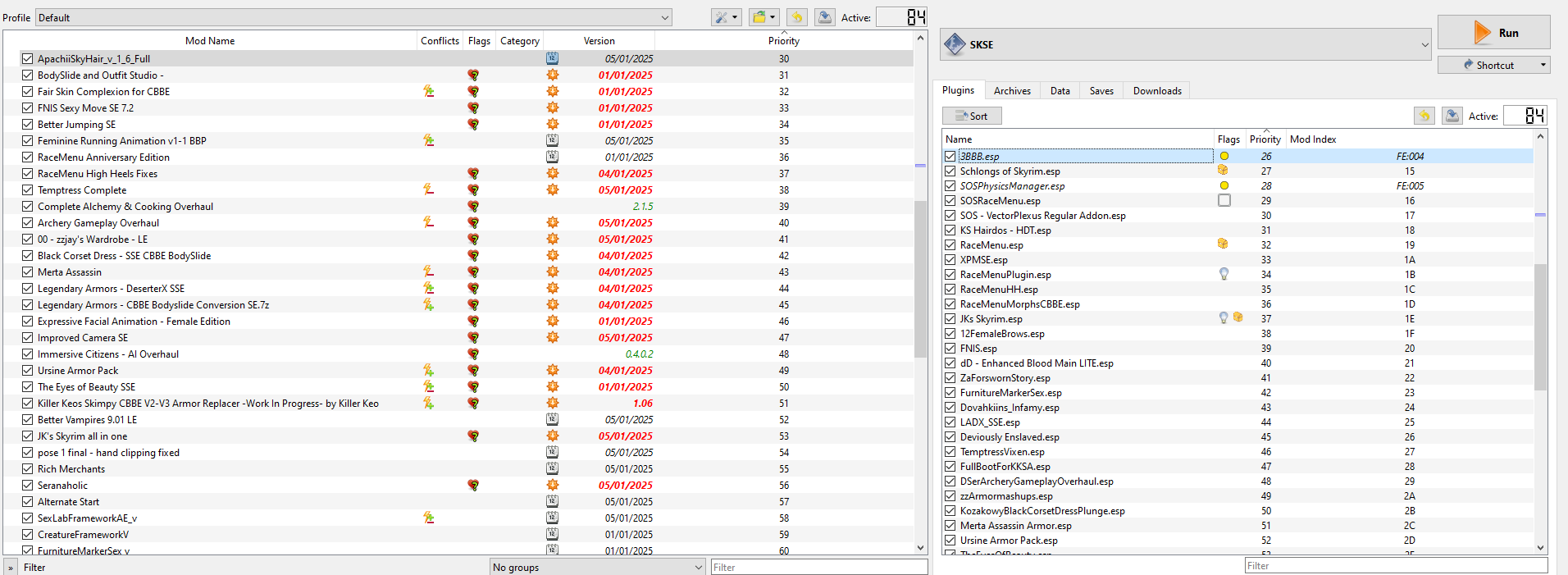Create a mod list backup
The width and height of the screenshot is (1568, 575).
825,17
